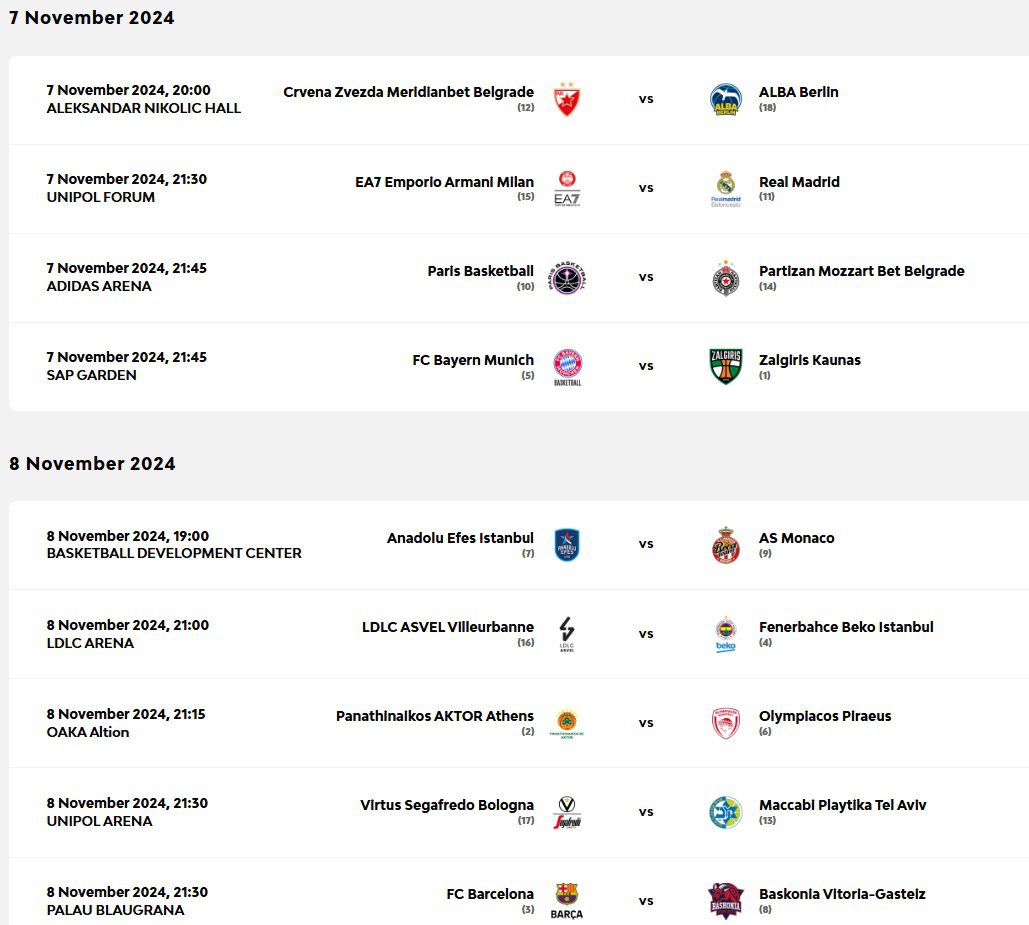The width and height of the screenshot is (1029, 925).
Task: Click the Partizan Belgrade team logo
Action: pyautogui.click(x=726, y=277)
